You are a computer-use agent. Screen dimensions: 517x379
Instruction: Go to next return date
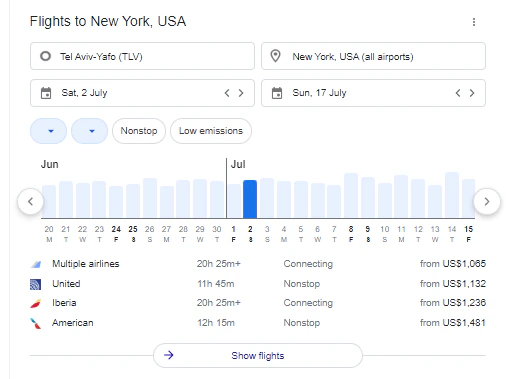(472, 93)
